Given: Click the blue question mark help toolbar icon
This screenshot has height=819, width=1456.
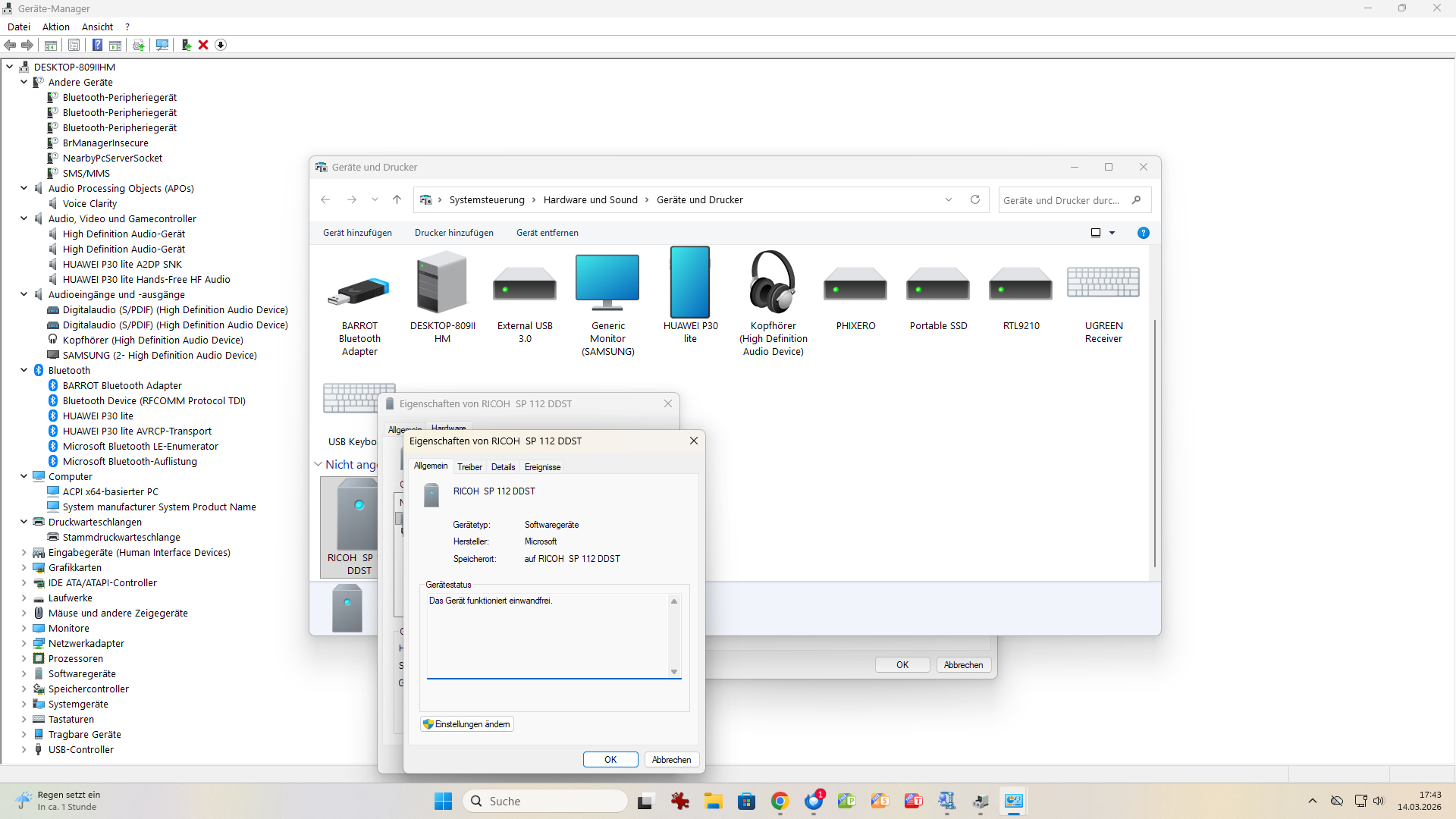Looking at the screenshot, I should click(97, 45).
